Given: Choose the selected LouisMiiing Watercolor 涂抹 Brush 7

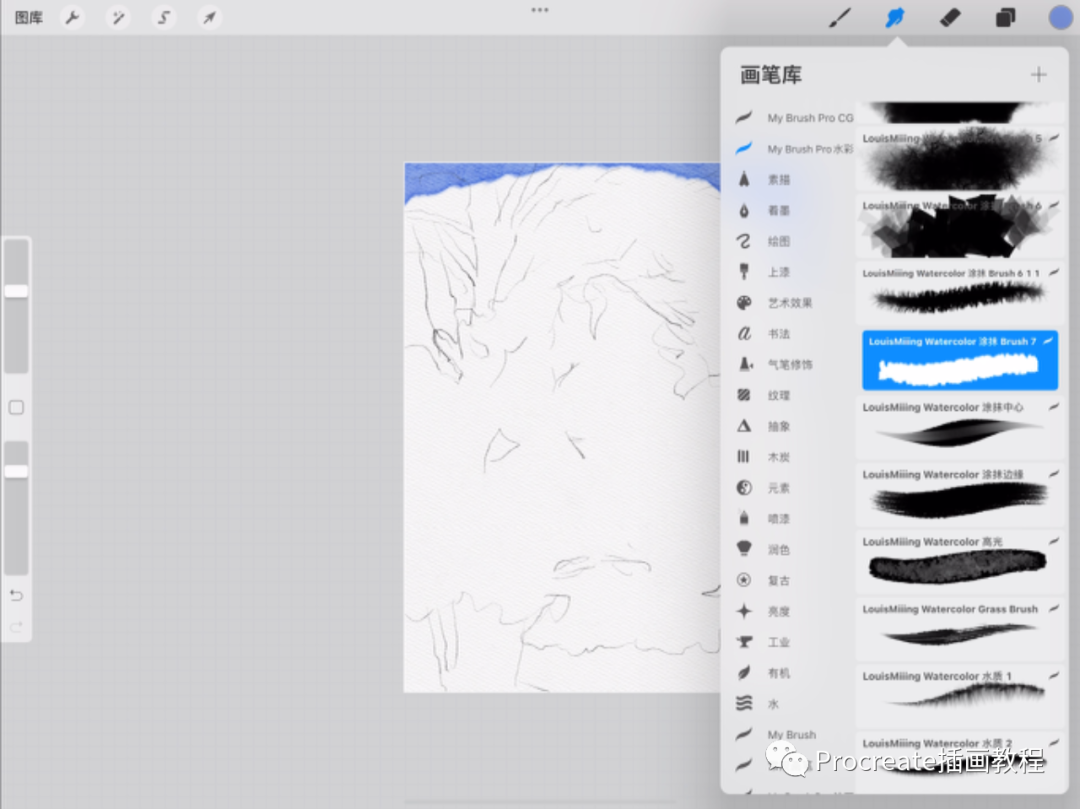Looking at the screenshot, I should click(960, 360).
